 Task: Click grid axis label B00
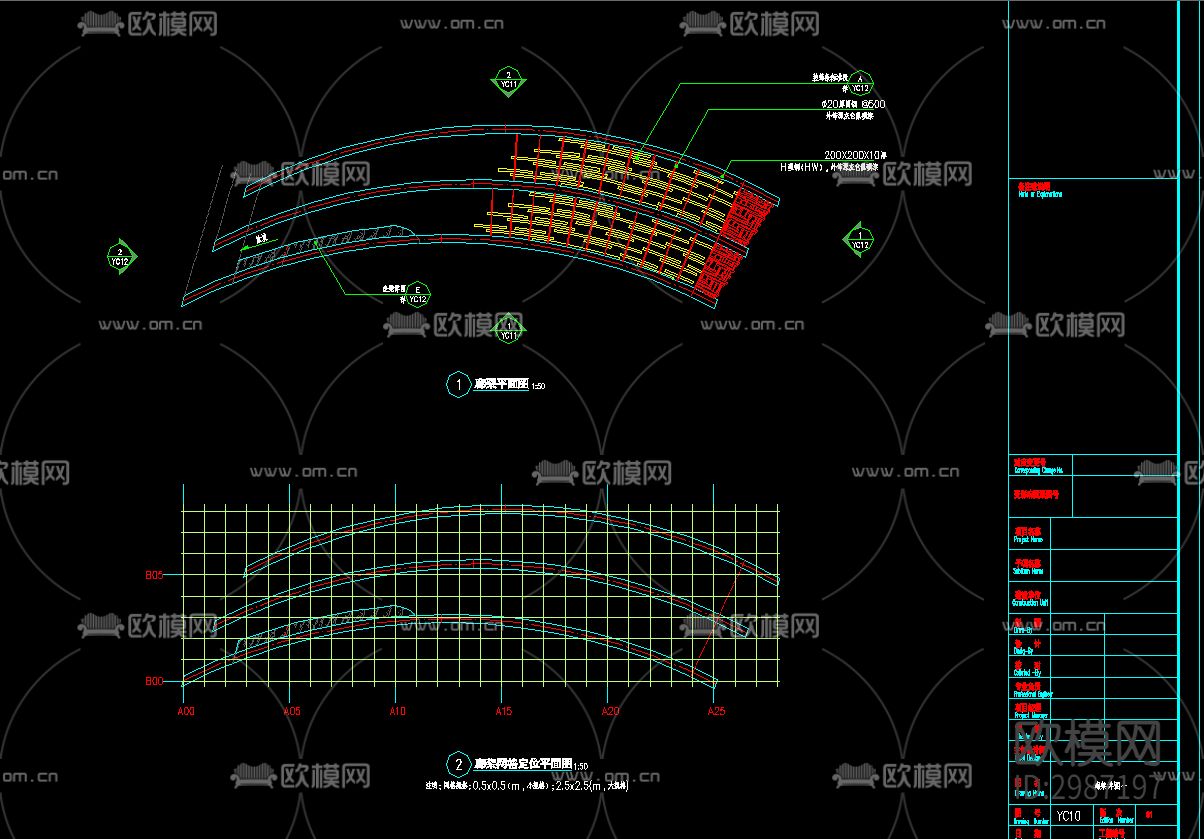point(154,682)
